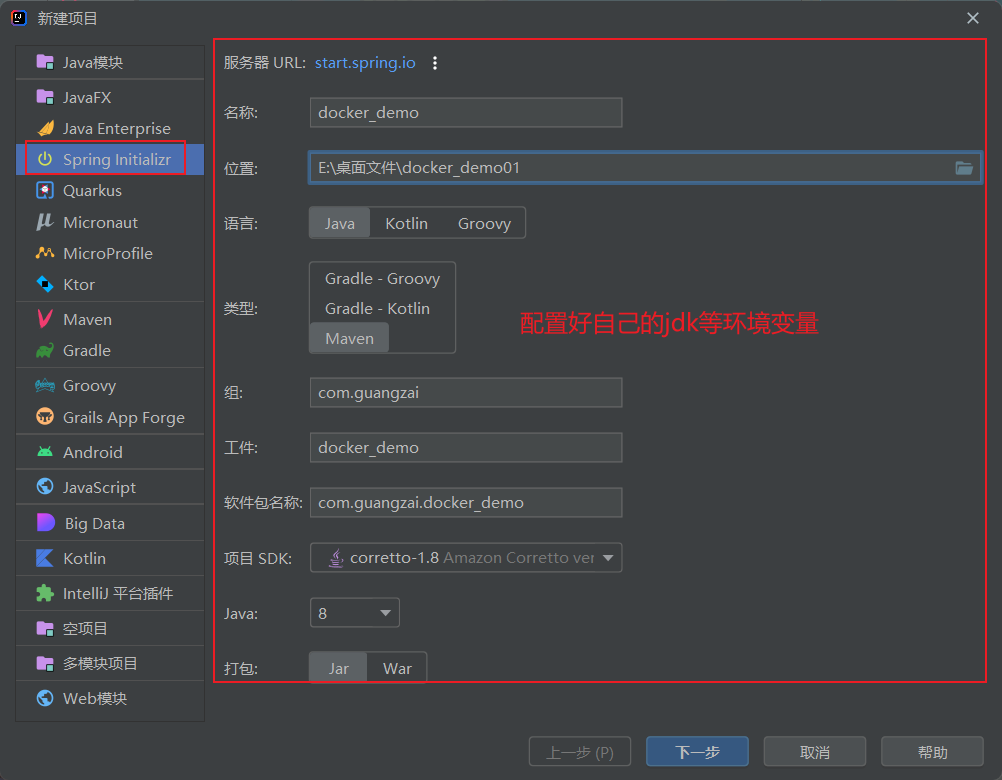
Task: Click the Spring Initializr power icon
Action: pos(45,159)
